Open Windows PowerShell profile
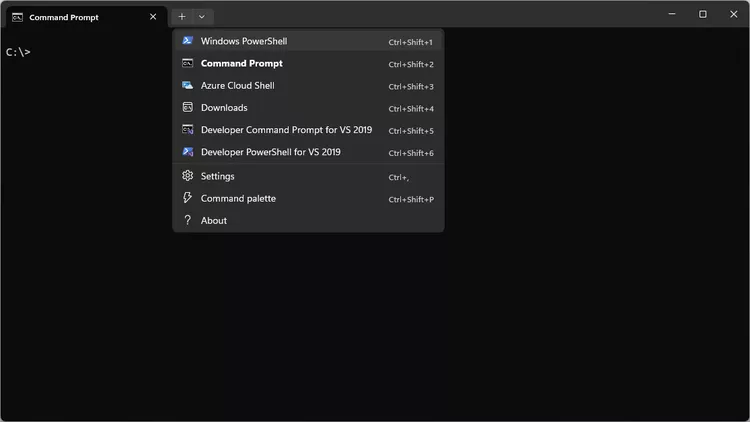Image resolution: width=750 pixels, height=422 pixels. [x=308, y=41]
